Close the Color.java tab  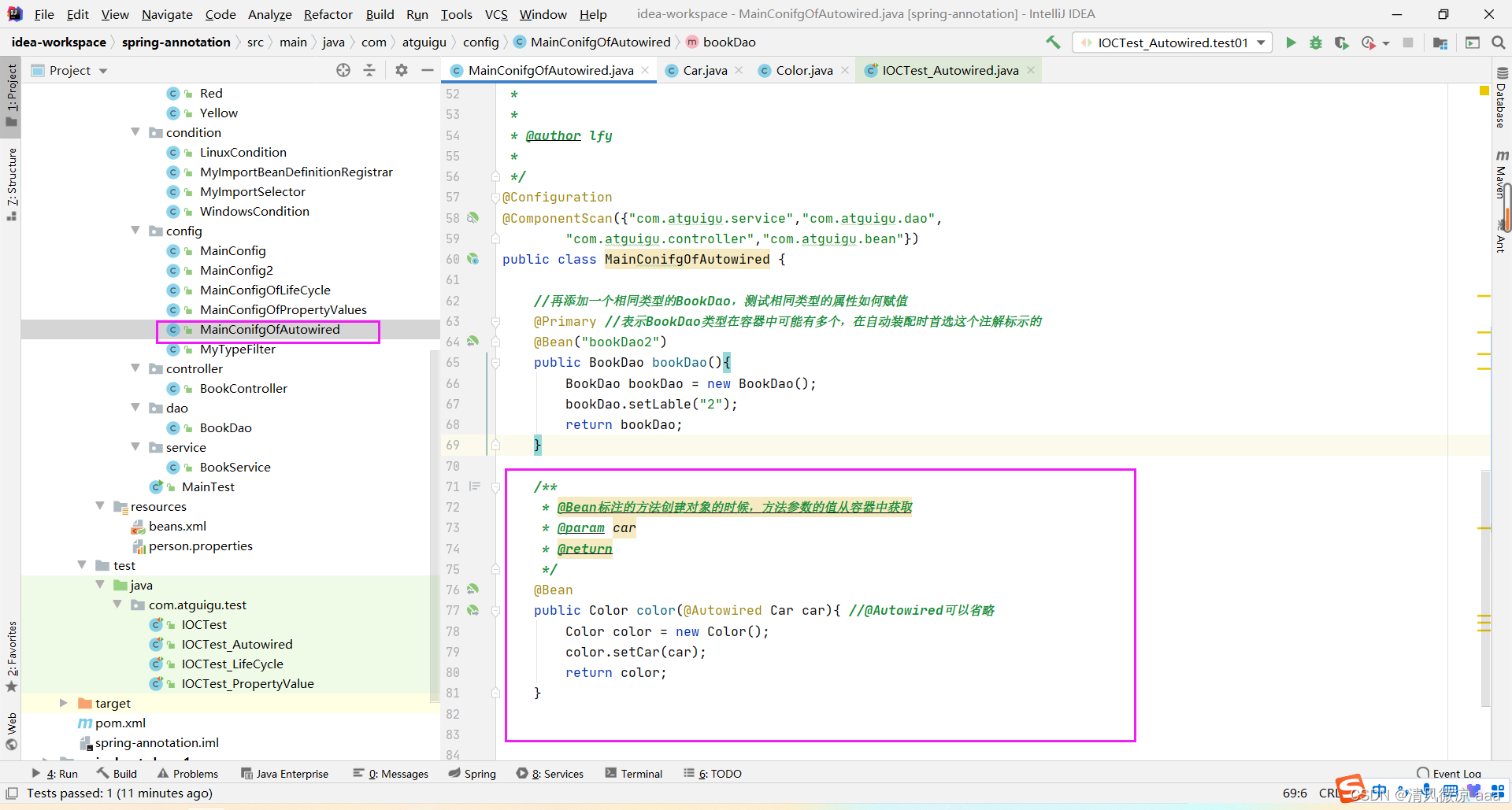click(845, 70)
